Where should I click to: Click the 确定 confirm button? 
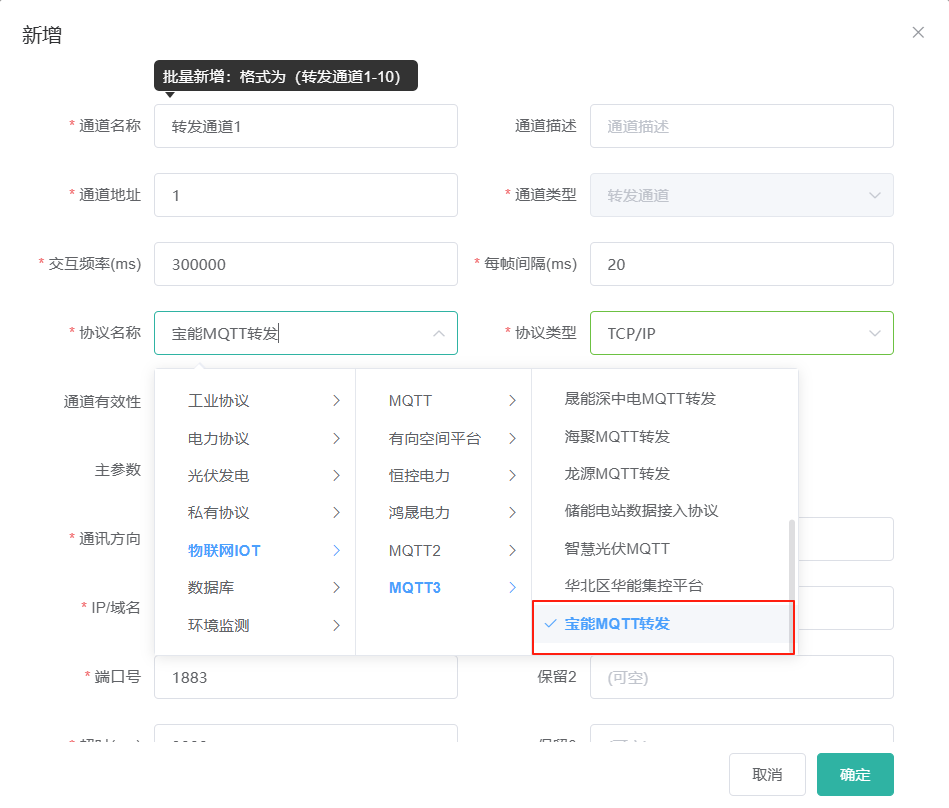click(x=854, y=775)
